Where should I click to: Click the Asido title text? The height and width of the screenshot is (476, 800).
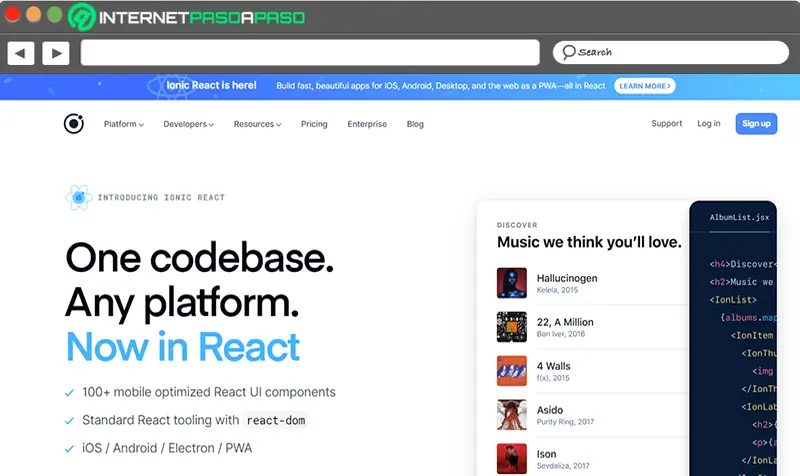[550, 410]
